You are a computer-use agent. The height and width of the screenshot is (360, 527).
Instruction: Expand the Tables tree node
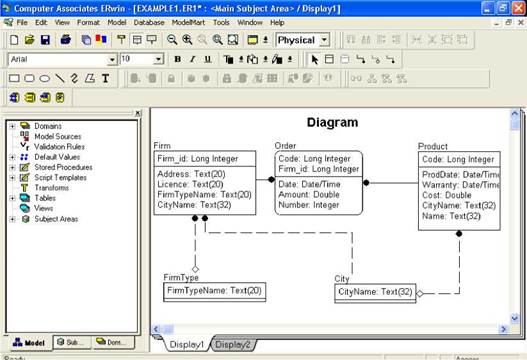(x=12, y=198)
